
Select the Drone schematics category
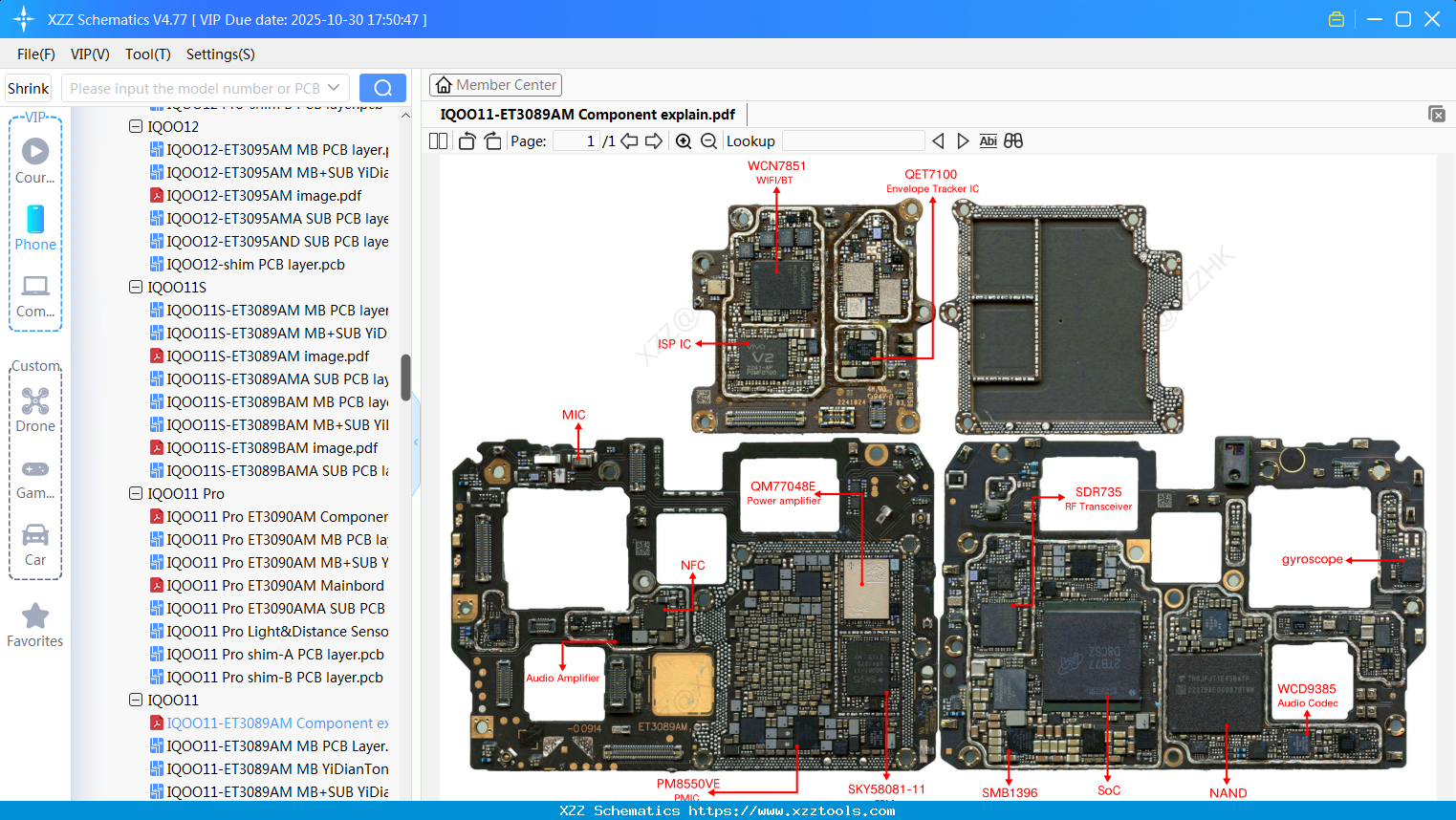click(34, 409)
